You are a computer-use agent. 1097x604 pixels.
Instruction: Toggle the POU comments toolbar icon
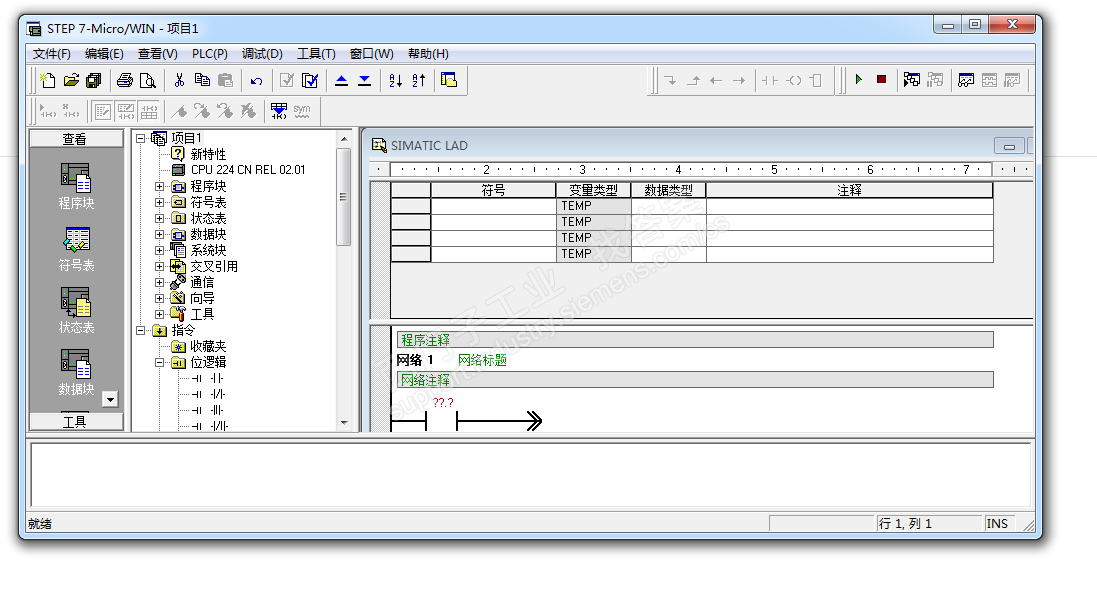102,111
